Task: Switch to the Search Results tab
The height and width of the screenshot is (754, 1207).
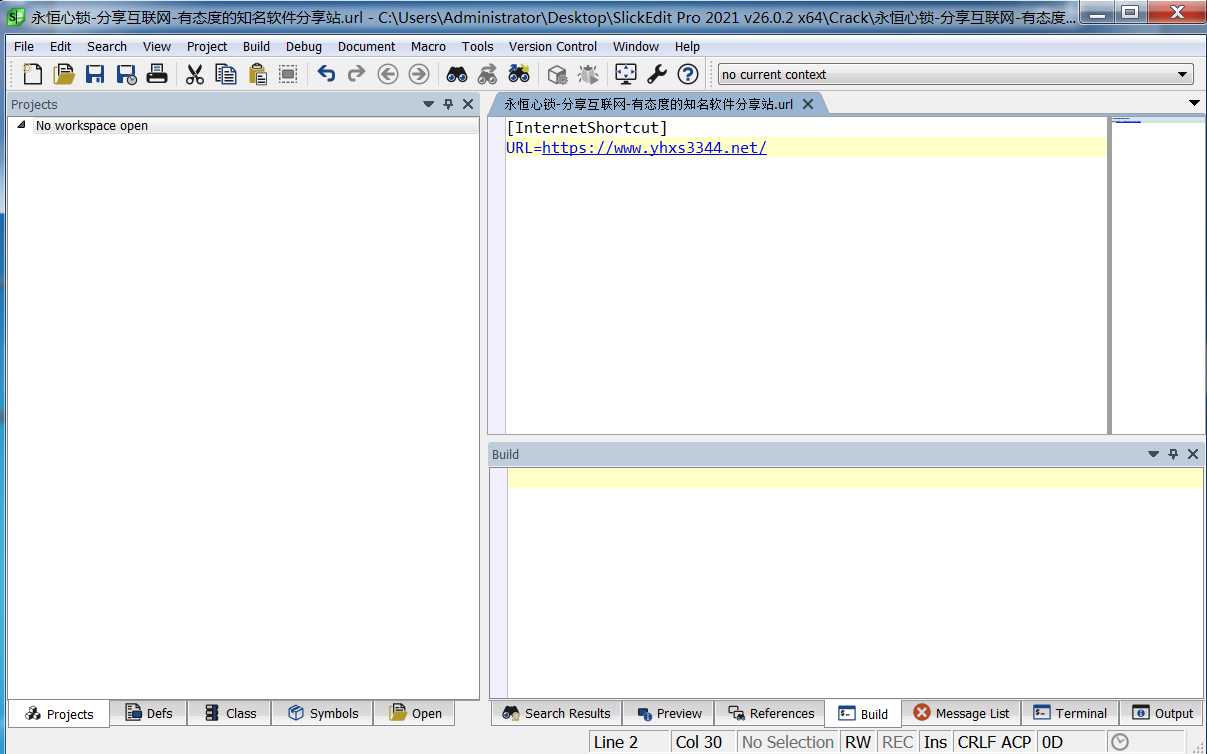Action: [557, 713]
